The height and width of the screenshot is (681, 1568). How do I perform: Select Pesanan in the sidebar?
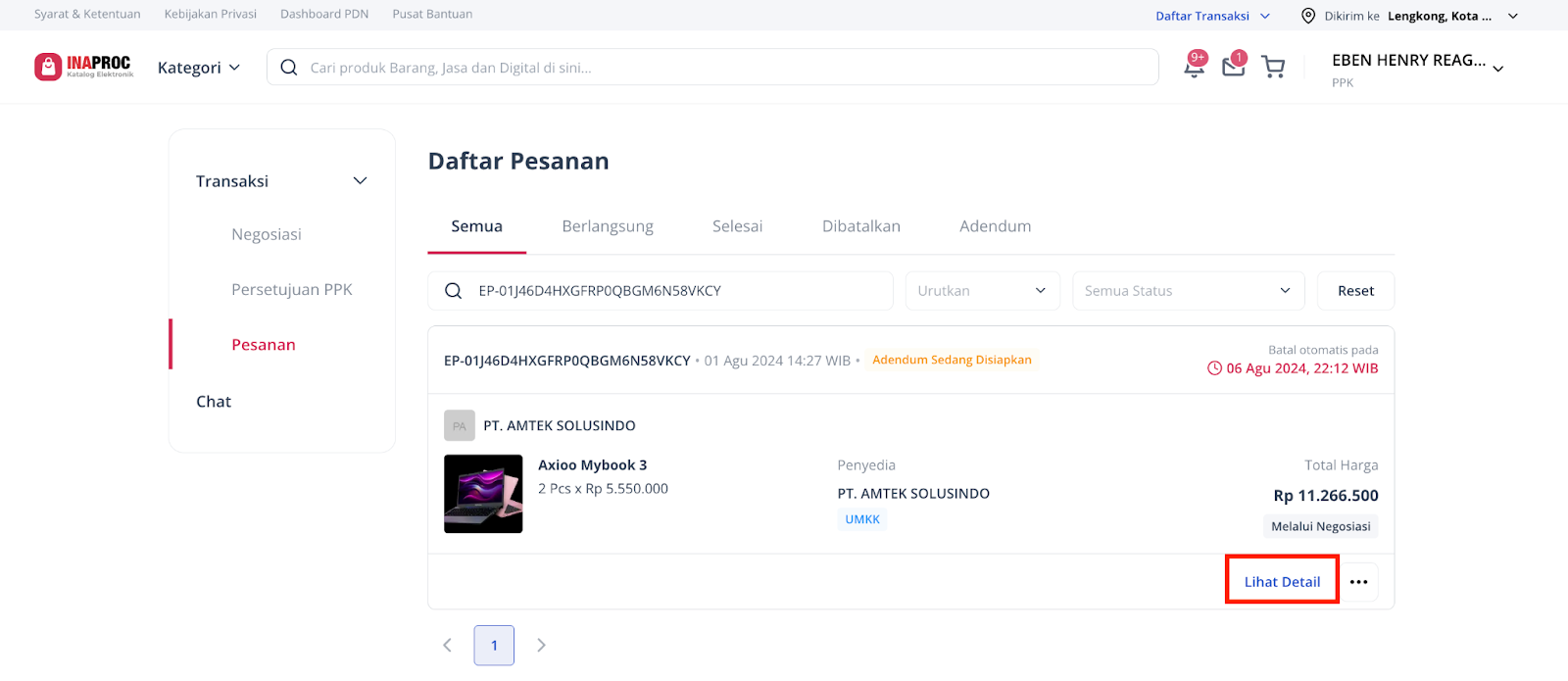tap(264, 345)
